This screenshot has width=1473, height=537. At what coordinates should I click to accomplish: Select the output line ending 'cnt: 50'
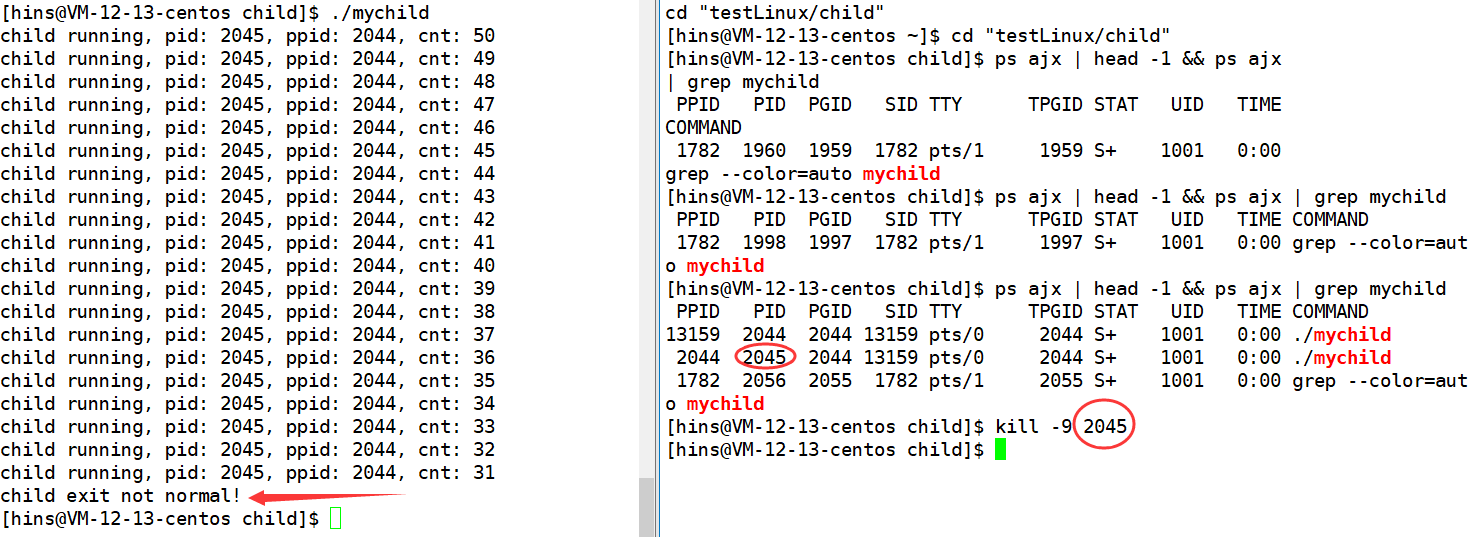248,36
